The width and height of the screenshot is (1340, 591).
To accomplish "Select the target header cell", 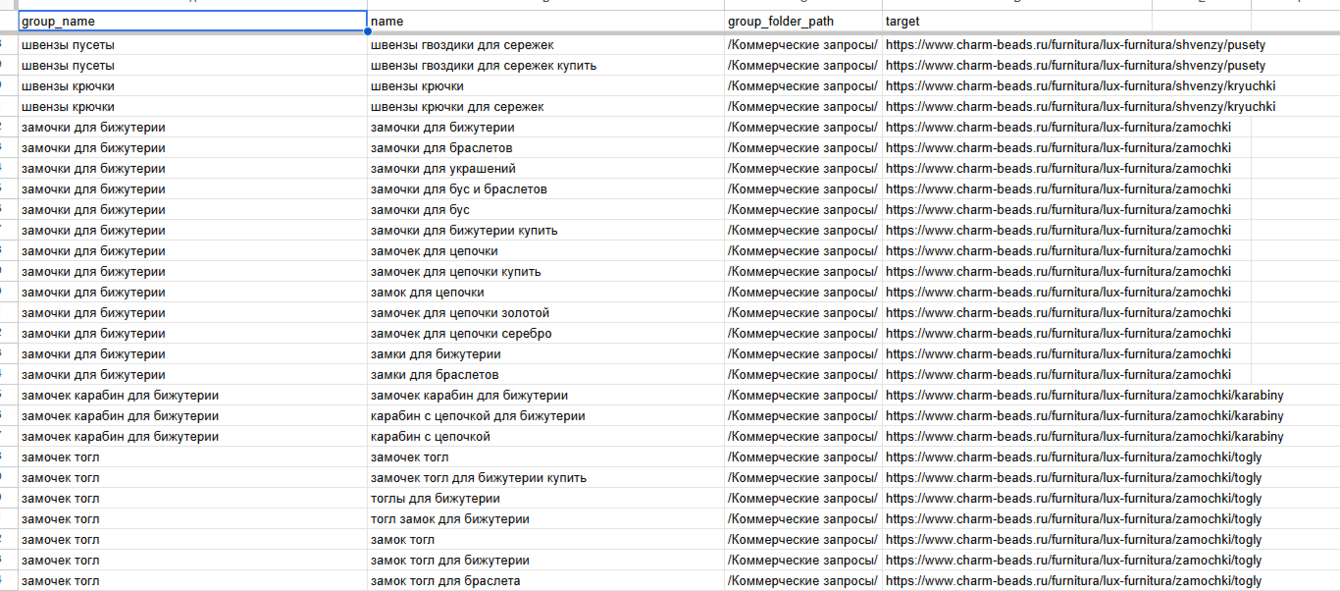I will pos(1017,21).
